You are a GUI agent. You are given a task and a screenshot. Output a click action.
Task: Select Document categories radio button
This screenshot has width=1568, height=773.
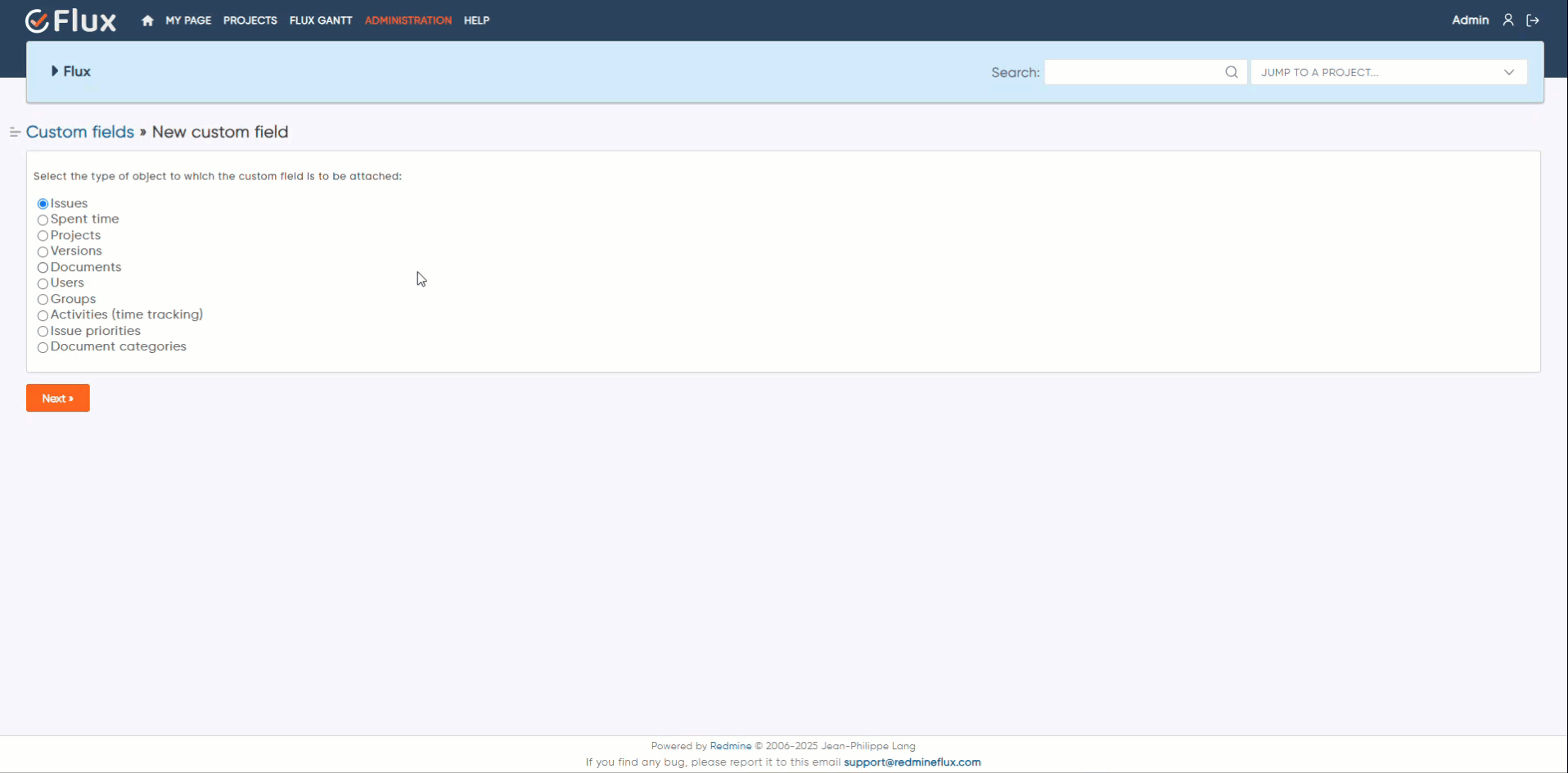pyautogui.click(x=43, y=347)
